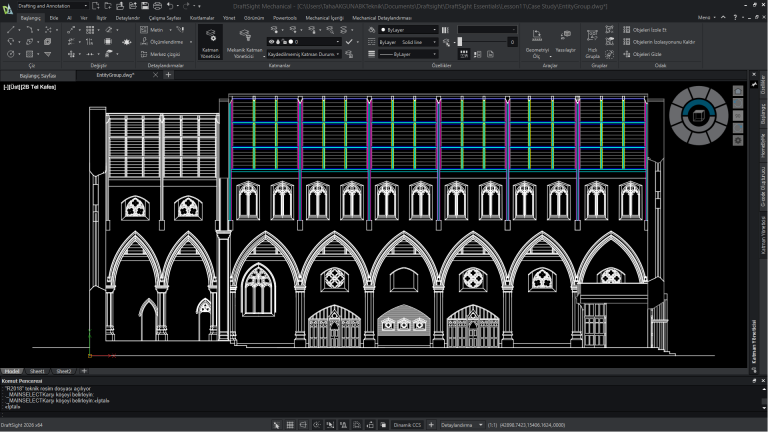Open the Solid line linetype dropdown
This screenshot has width=768, height=432.
click(409, 42)
